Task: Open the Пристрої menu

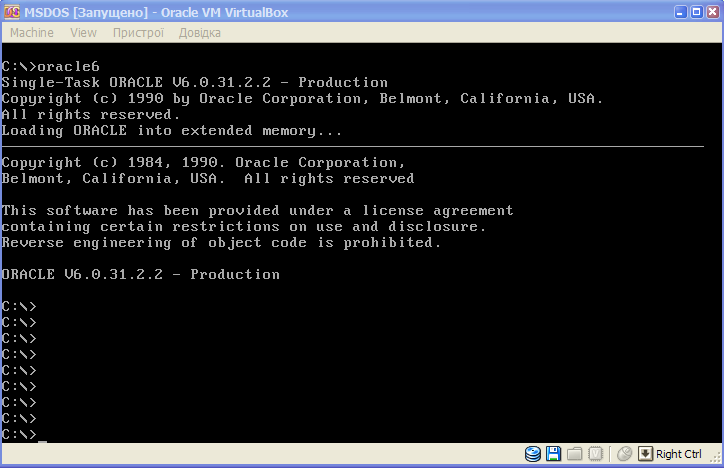Action: 138,33
